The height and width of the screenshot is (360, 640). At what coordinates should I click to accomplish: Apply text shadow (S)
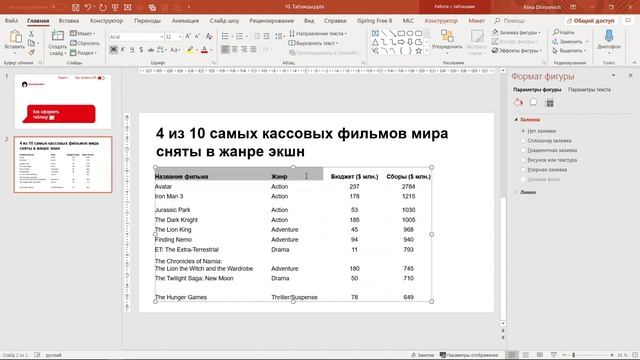click(x=141, y=50)
